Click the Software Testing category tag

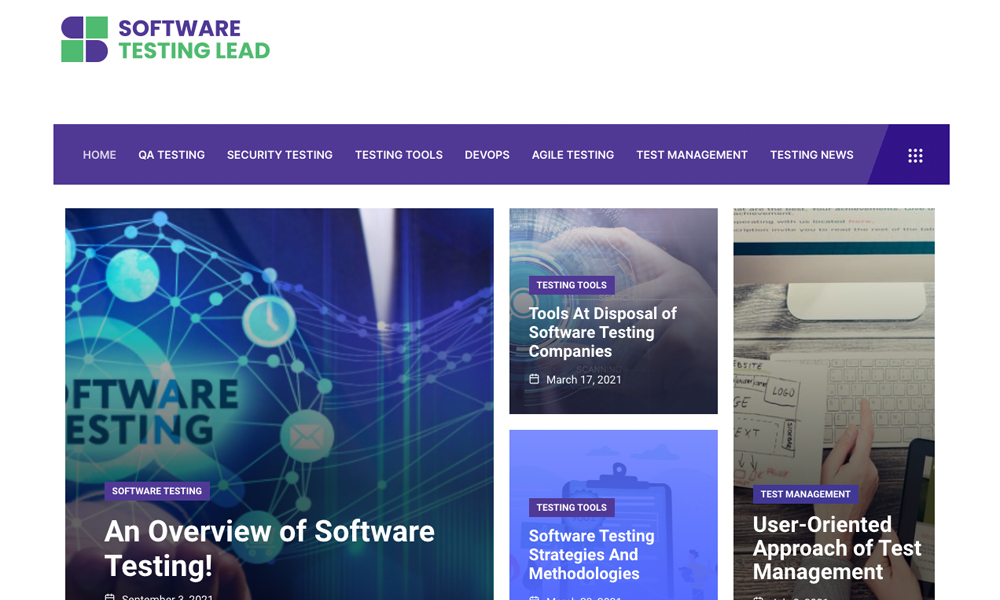[157, 491]
